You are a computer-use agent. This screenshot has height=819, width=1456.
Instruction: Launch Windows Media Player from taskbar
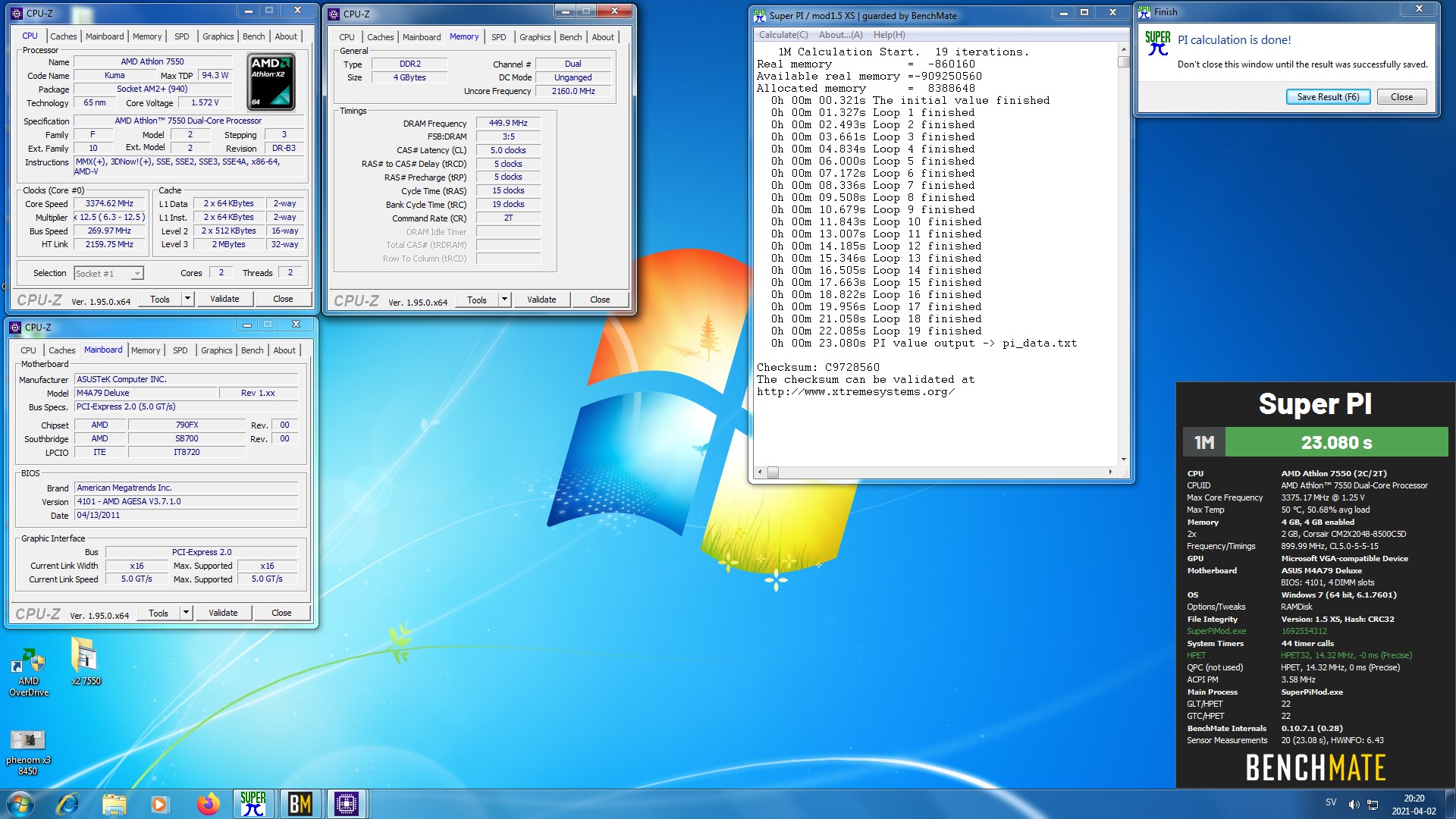[160, 804]
